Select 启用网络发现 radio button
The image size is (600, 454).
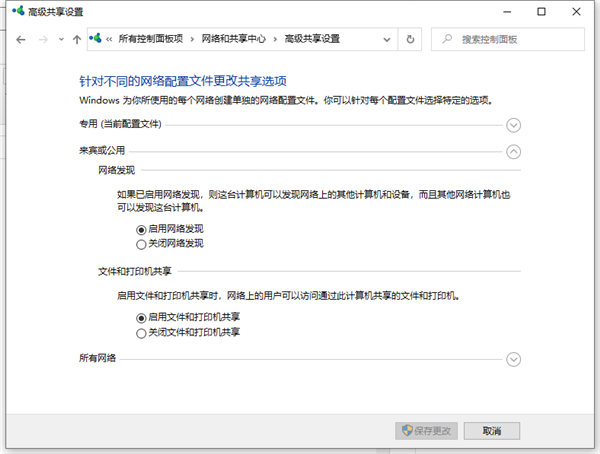pyautogui.click(x=141, y=229)
